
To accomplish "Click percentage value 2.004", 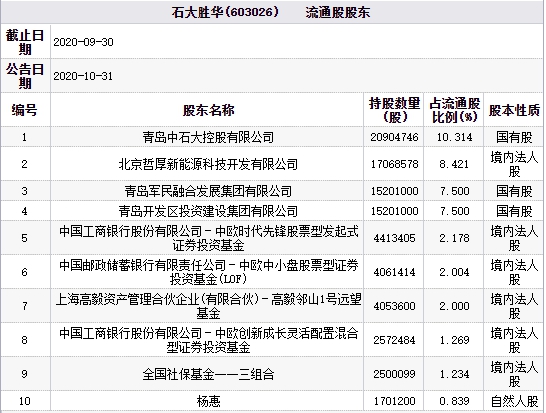I will 454,272.
